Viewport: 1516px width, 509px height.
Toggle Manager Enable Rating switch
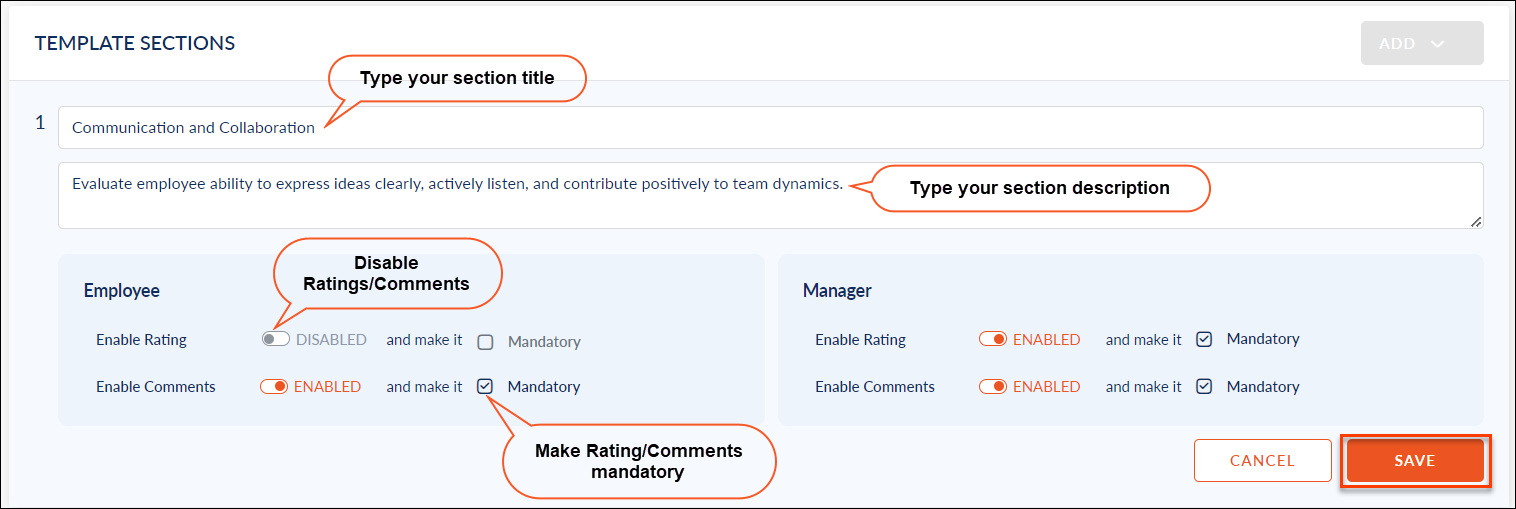point(993,339)
